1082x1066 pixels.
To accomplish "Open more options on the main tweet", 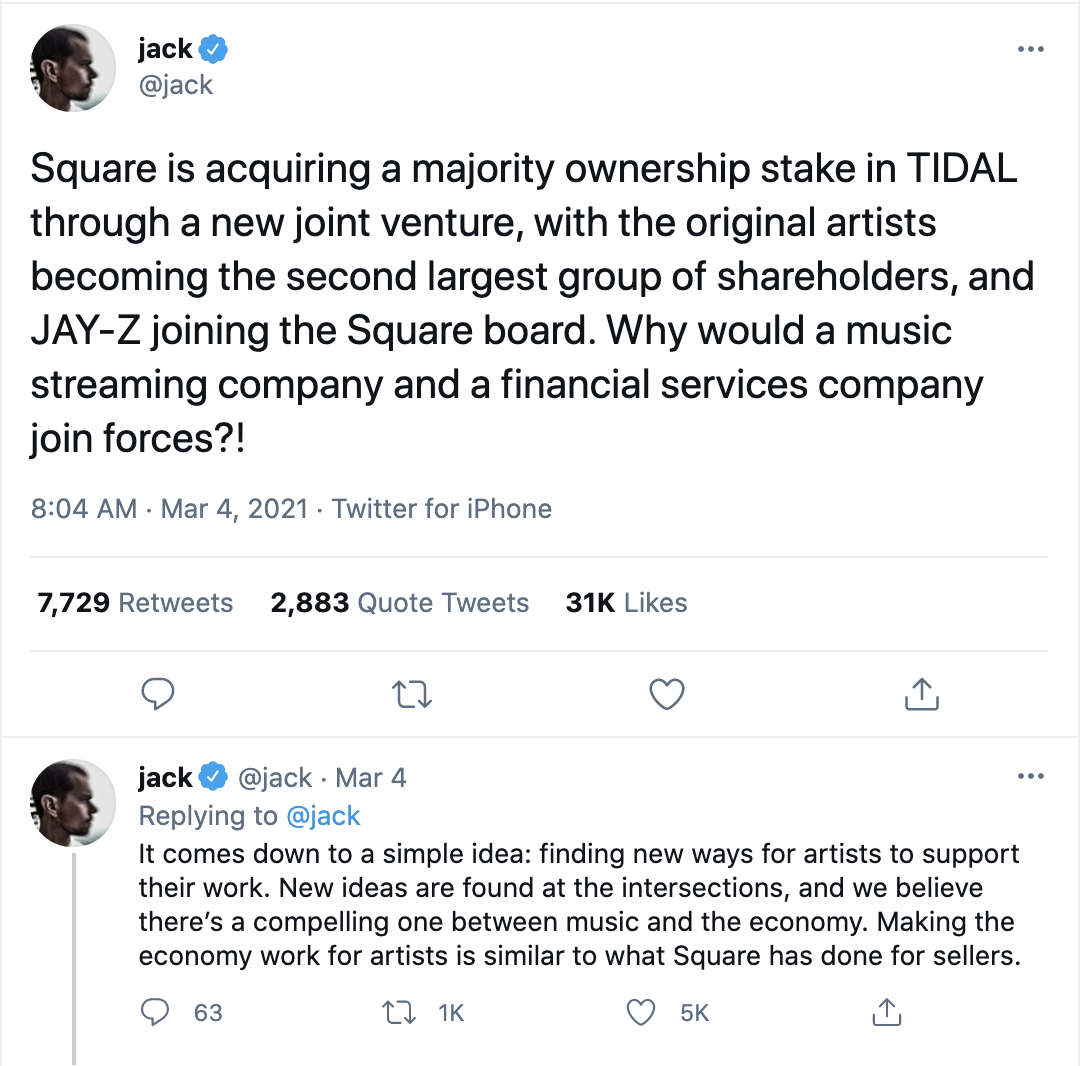I will [x=1029, y=49].
